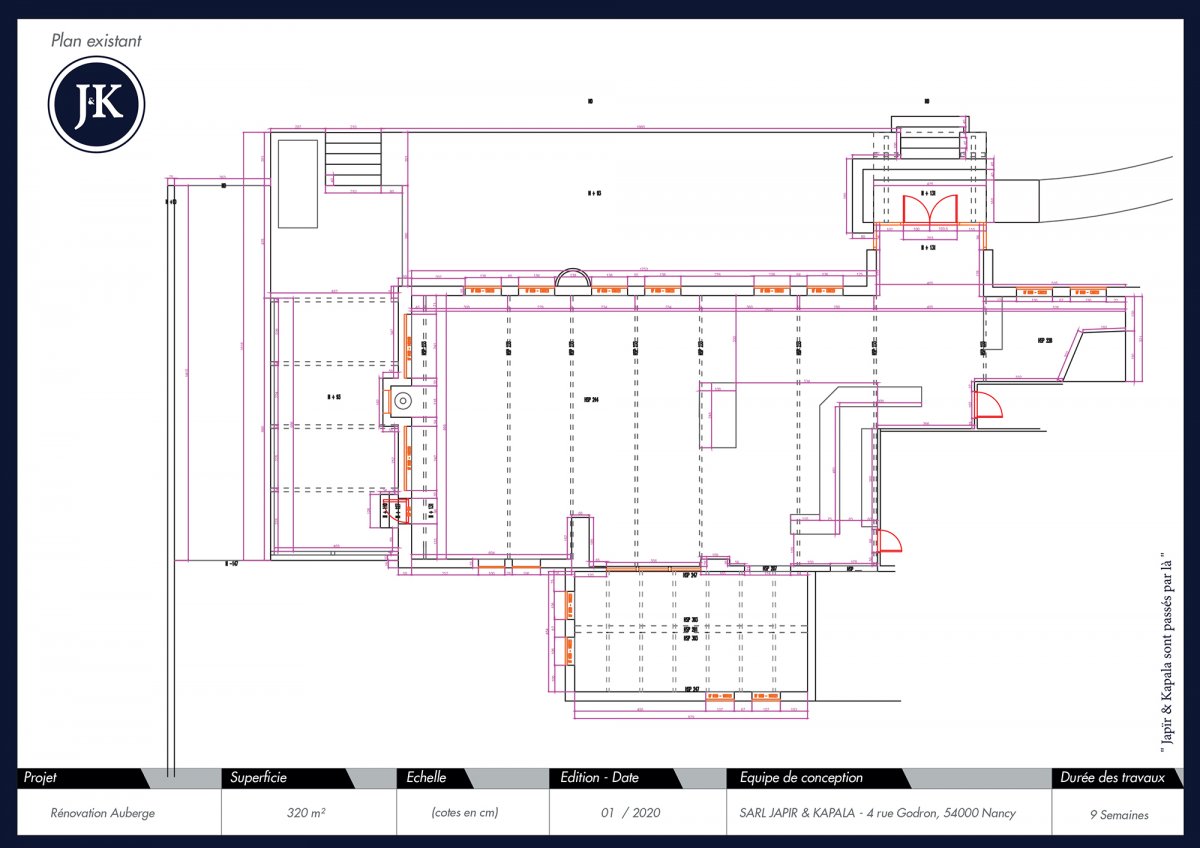Click the JK circular logo

[97, 105]
